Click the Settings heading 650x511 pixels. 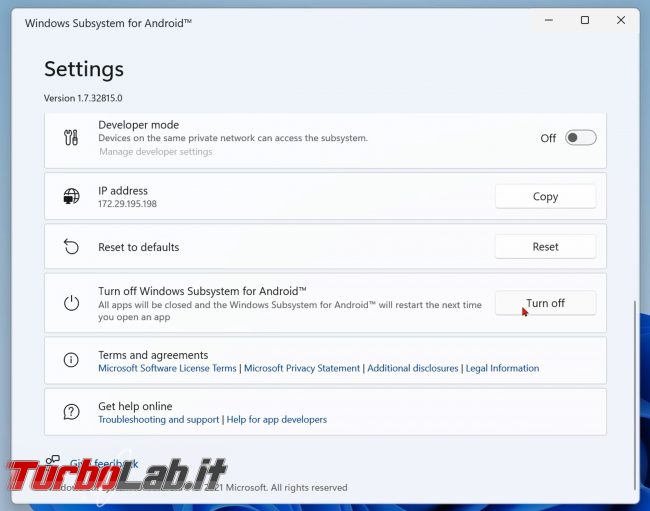pos(84,69)
